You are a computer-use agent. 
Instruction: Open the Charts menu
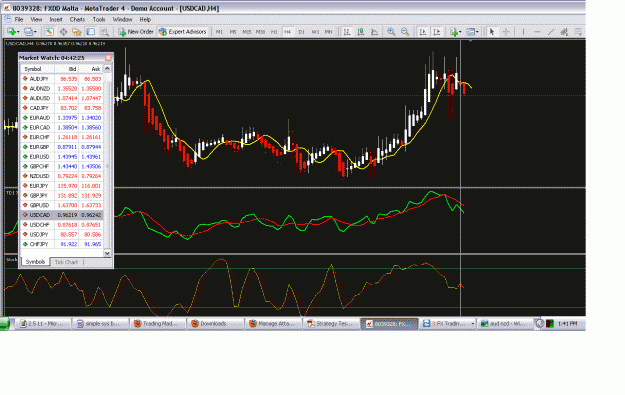(x=77, y=19)
